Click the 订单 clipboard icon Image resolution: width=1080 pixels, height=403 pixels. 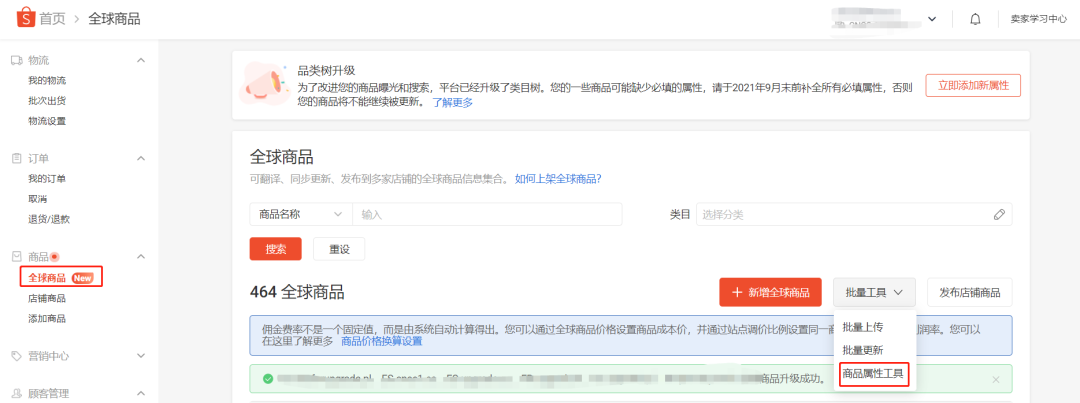[16, 158]
